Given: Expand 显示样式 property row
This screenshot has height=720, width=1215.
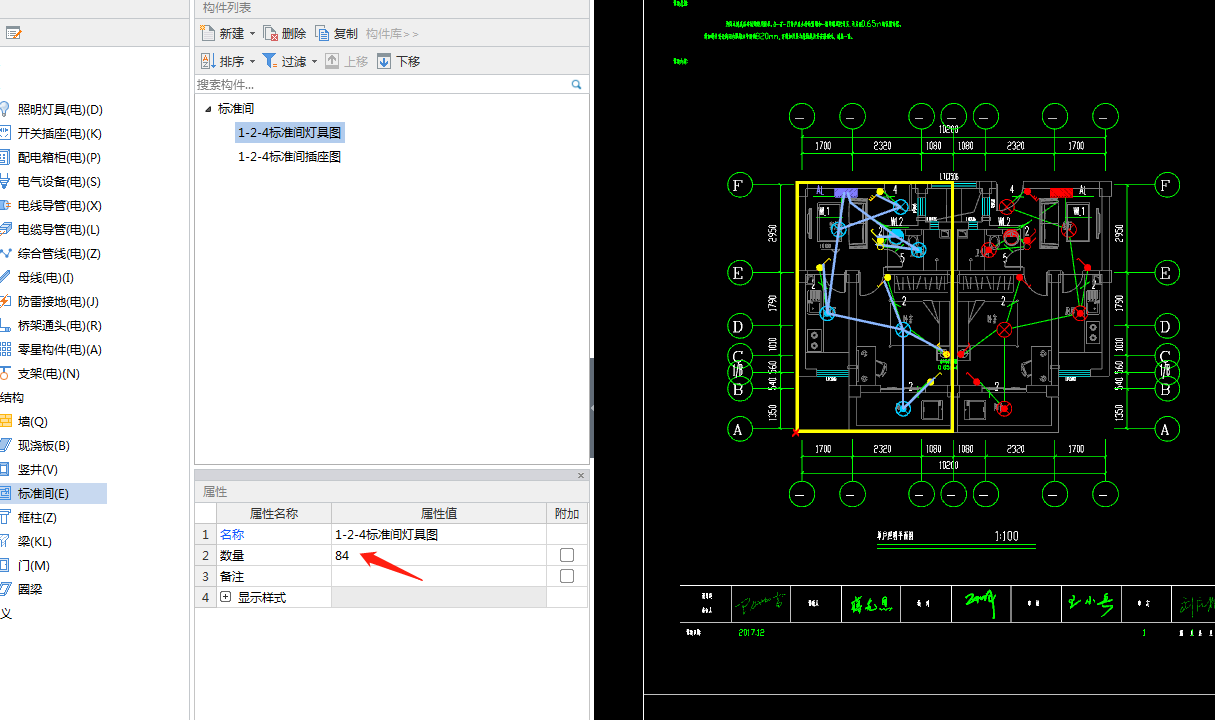Looking at the screenshot, I should click(x=225, y=597).
